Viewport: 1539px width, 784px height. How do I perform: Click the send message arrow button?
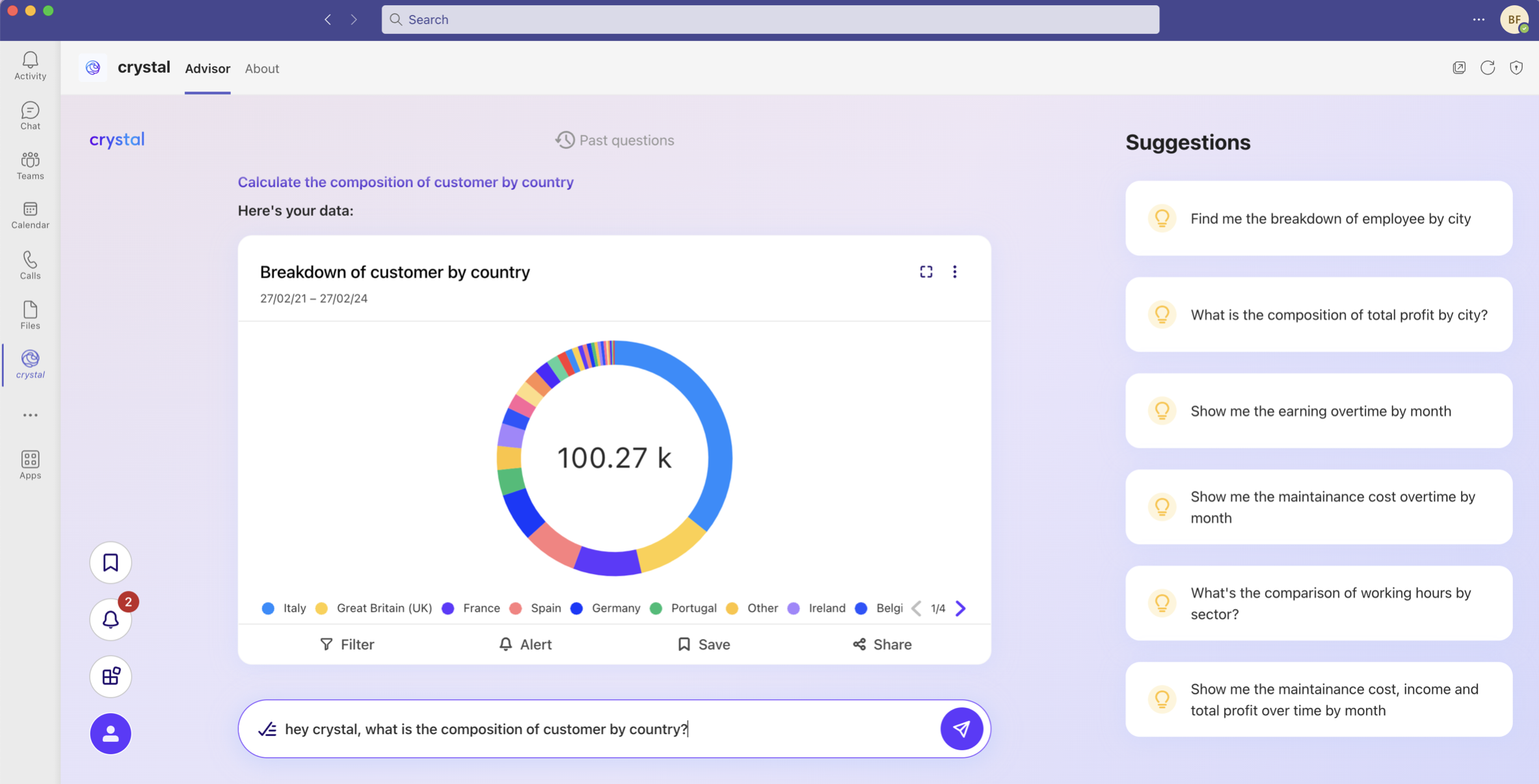(961, 728)
